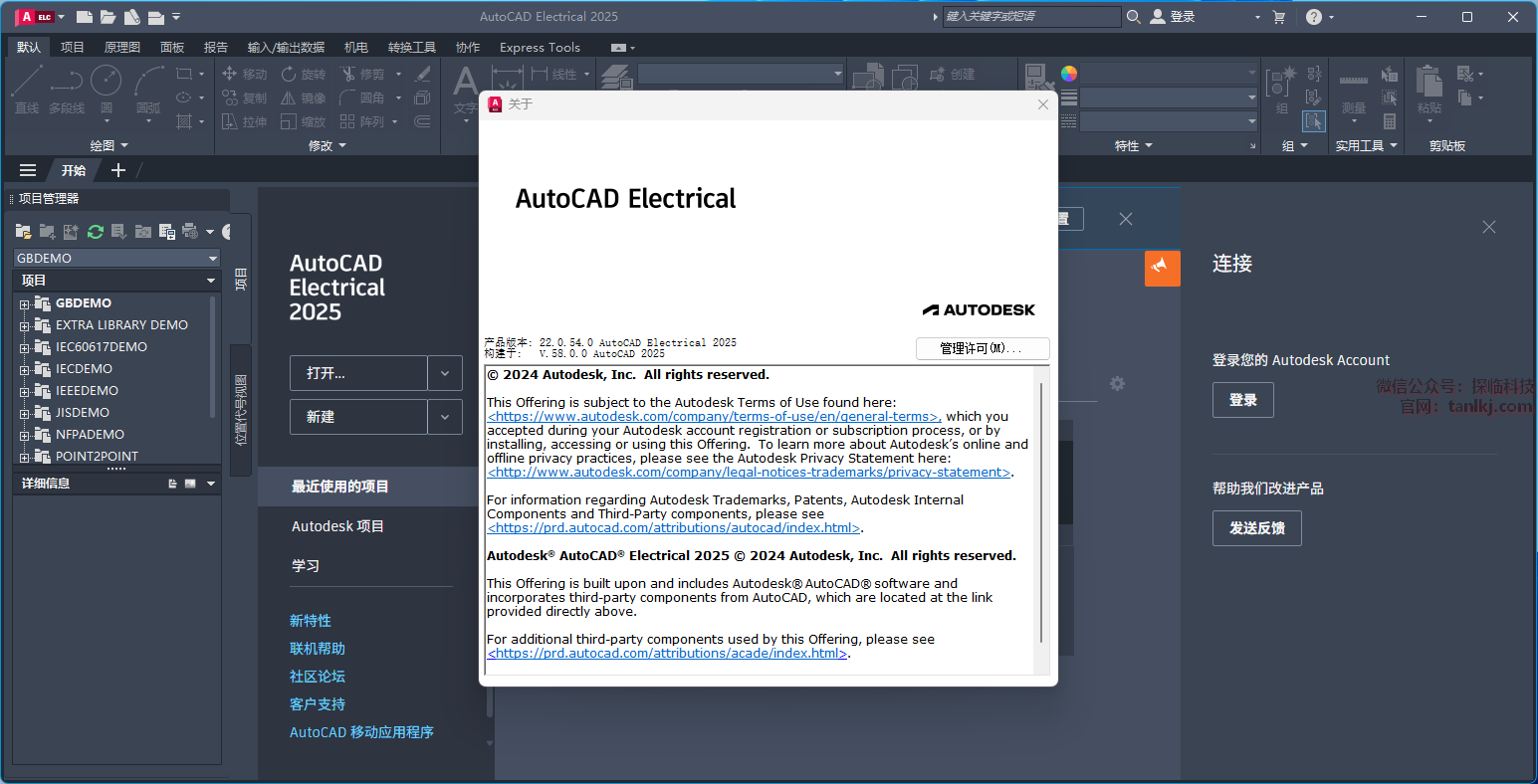The height and width of the screenshot is (784, 1538).
Task: Switch to the 原理图 ribbon tab
Action: 122,47
